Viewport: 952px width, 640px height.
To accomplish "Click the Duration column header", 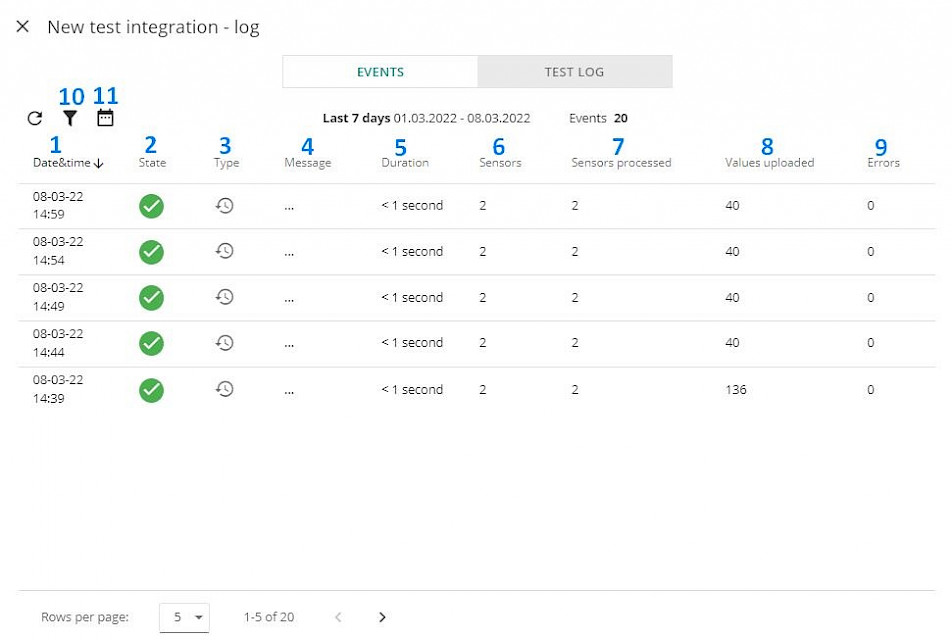I will [x=405, y=163].
